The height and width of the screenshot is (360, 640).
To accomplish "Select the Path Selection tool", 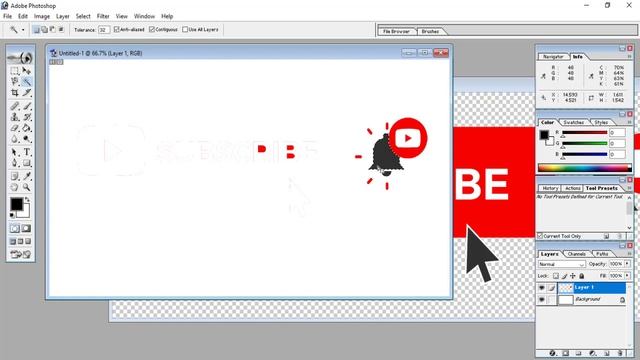I will click(x=15, y=152).
